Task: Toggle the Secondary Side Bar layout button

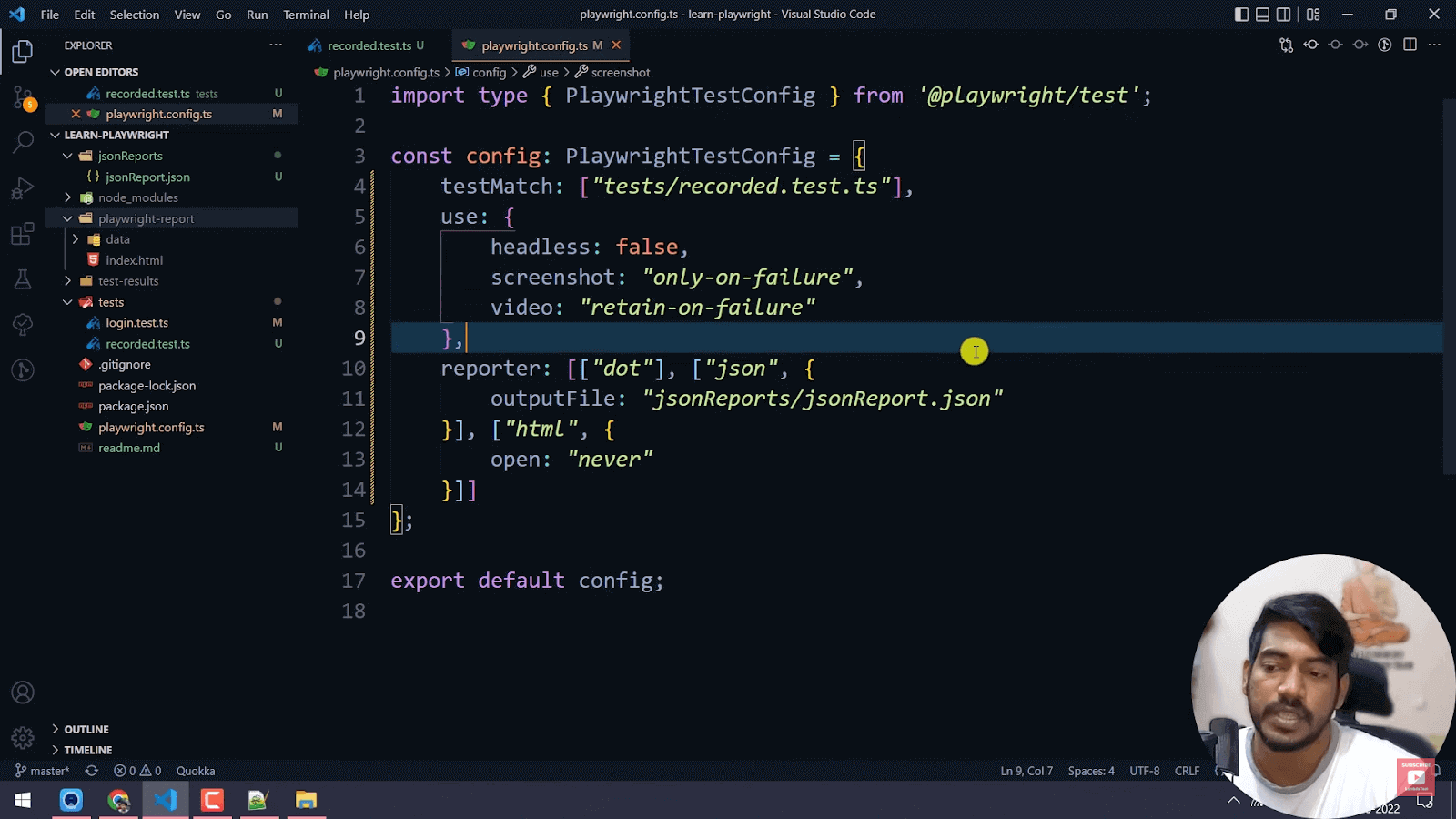Action: pyautogui.click(x=1283, y=15)
